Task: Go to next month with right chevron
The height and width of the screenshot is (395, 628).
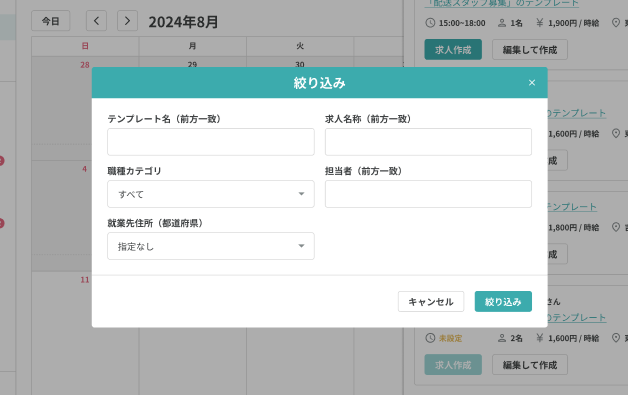Action: [127, 21]
